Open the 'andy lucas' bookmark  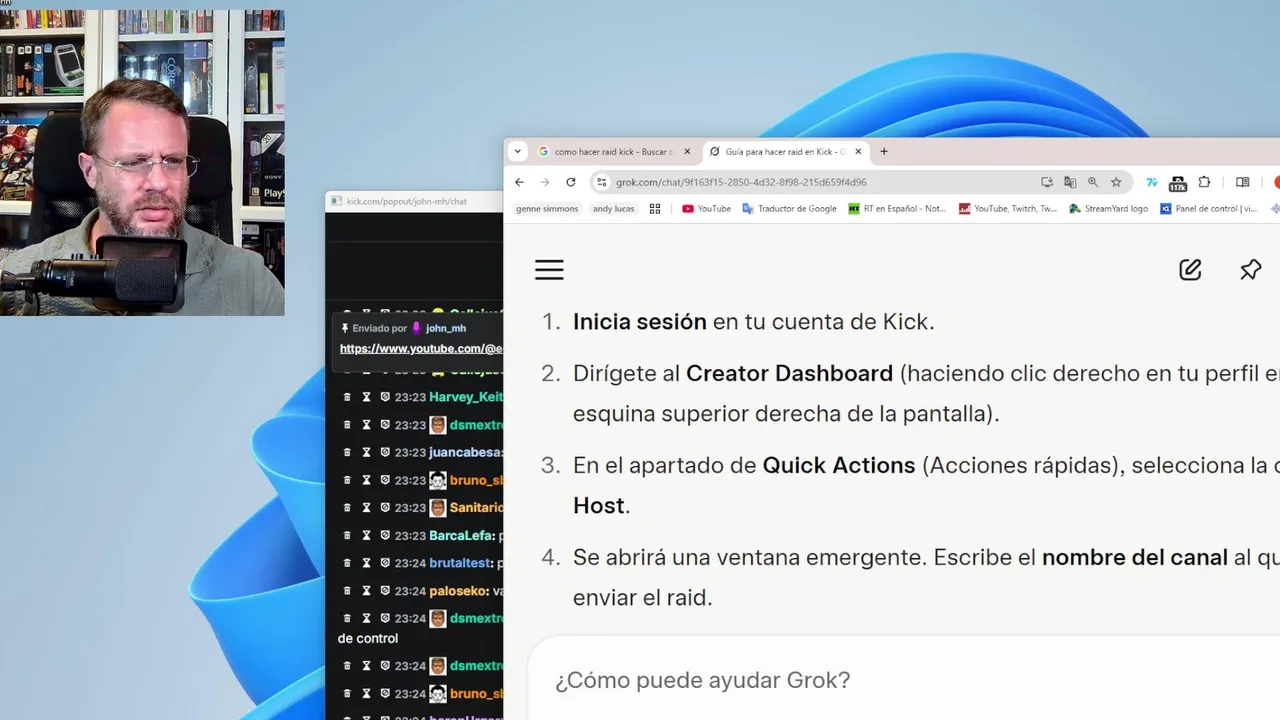pyautogui.click(x=614, y=209)
